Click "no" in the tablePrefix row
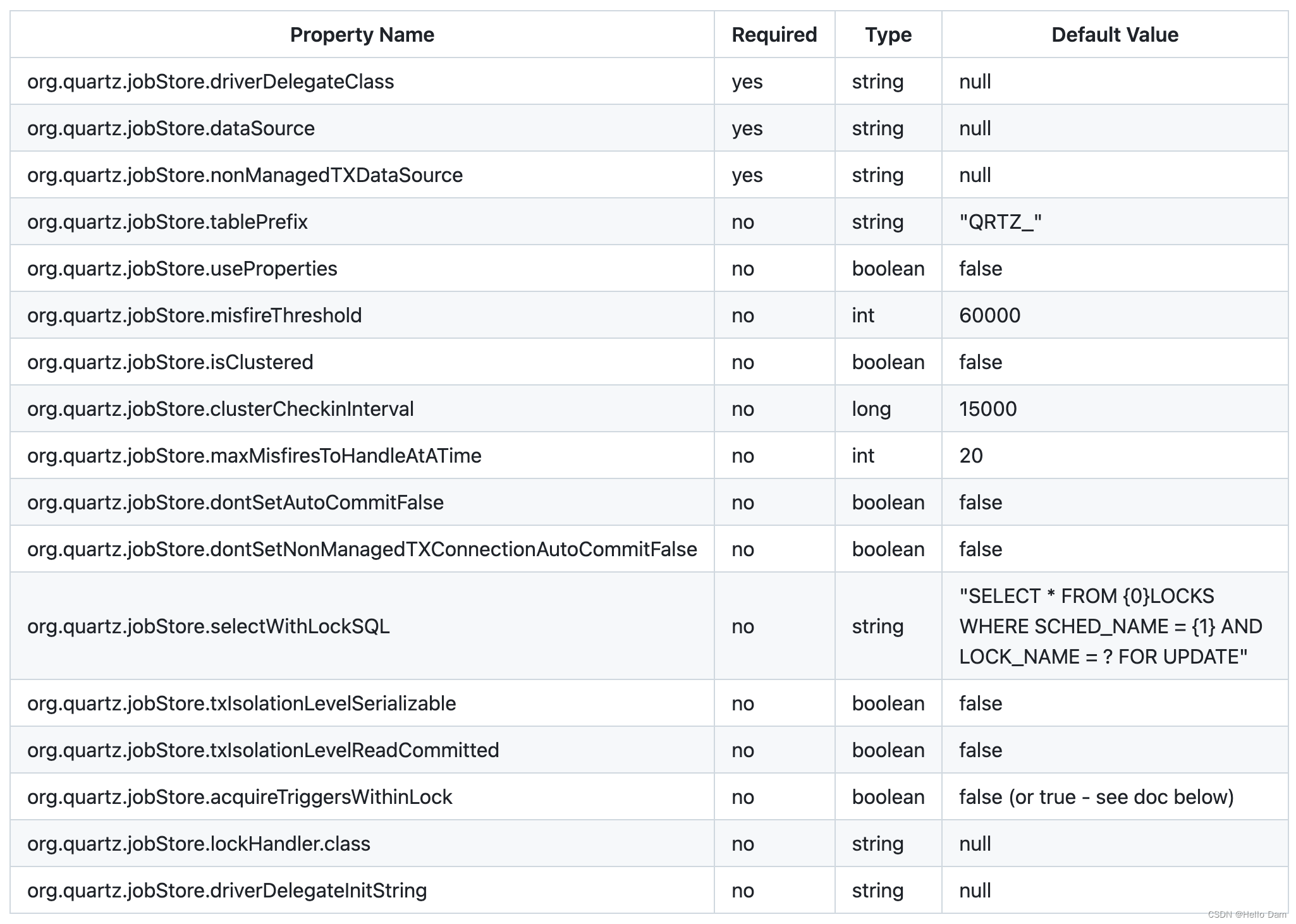Image resolution: width=1296 pixels, height=924 pixels. click(743, 222)
